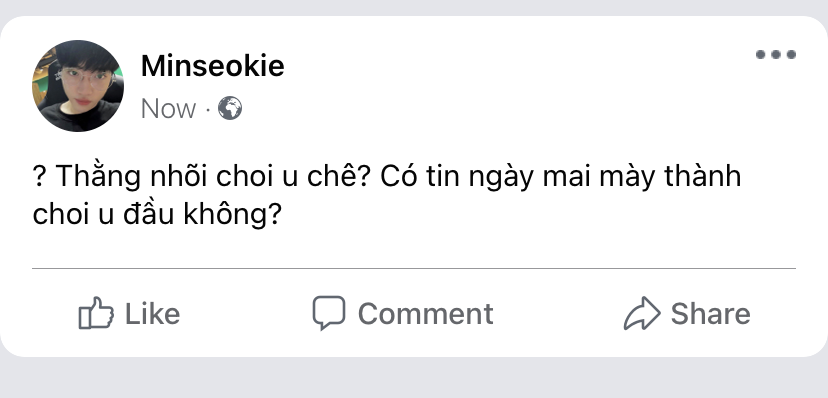Screen dimensions: 828x398
Task: Click the post line "choi u đầu không?"
Action: pyautogui.click(x=157, y=215)
